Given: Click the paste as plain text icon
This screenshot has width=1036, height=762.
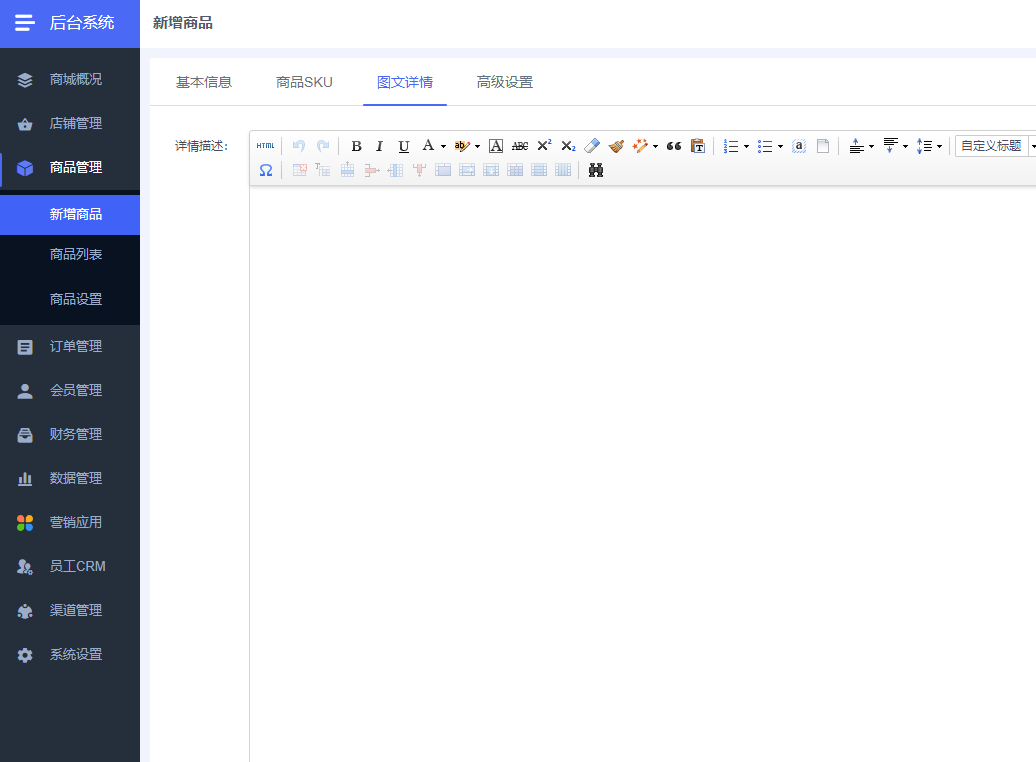Looking at the screenshot, I should pyautogui.click(x=698, y=146).
